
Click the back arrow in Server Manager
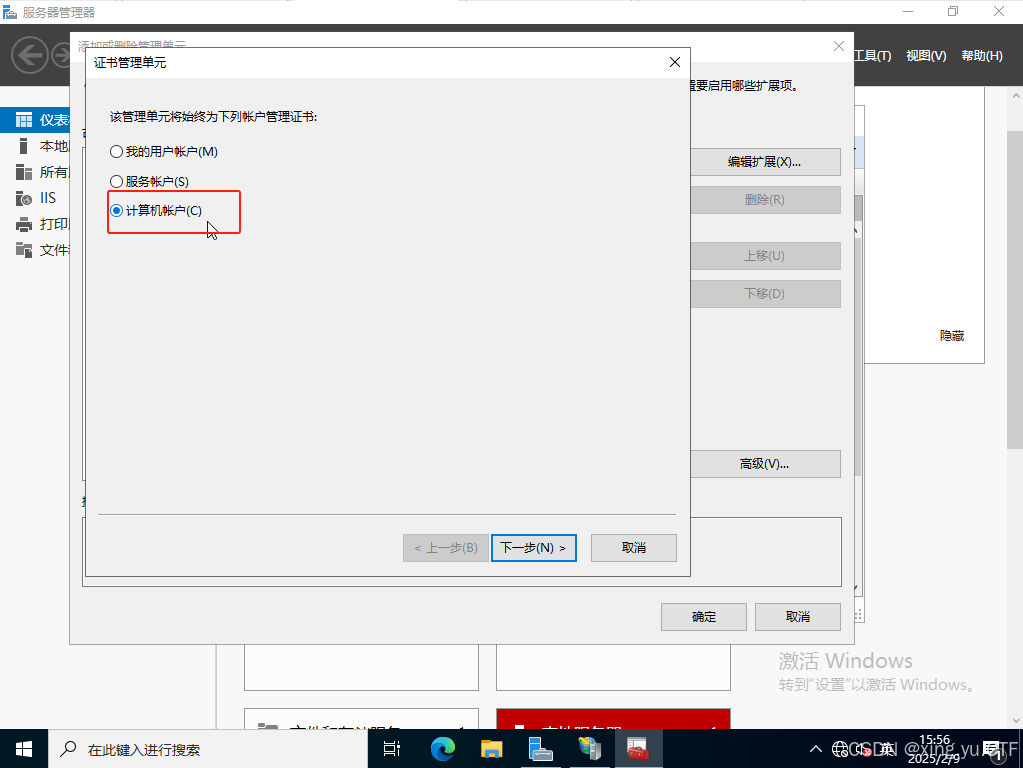coord(31,55)
